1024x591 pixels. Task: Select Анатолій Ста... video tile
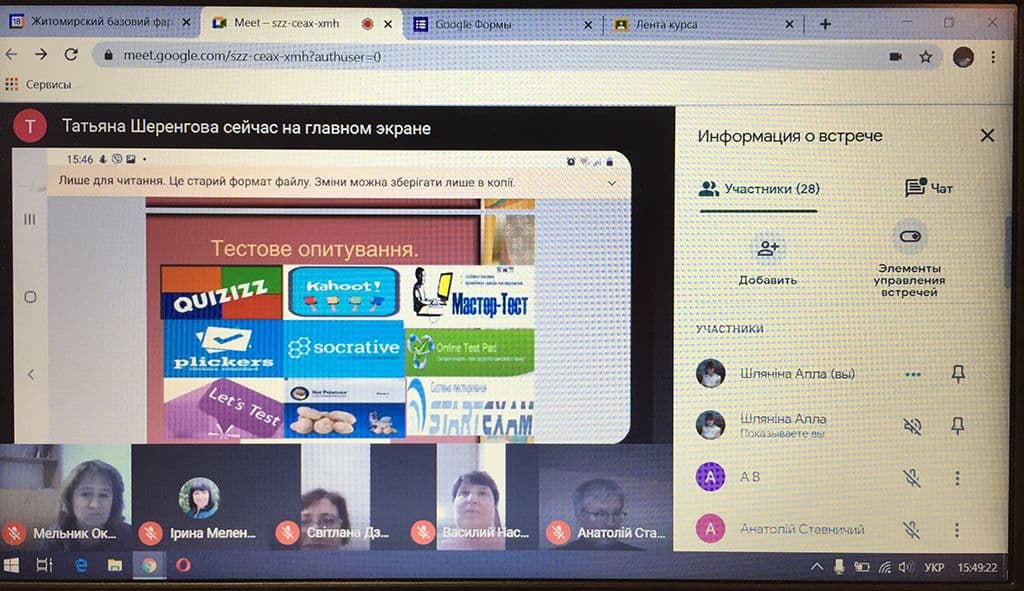[607, 496]
